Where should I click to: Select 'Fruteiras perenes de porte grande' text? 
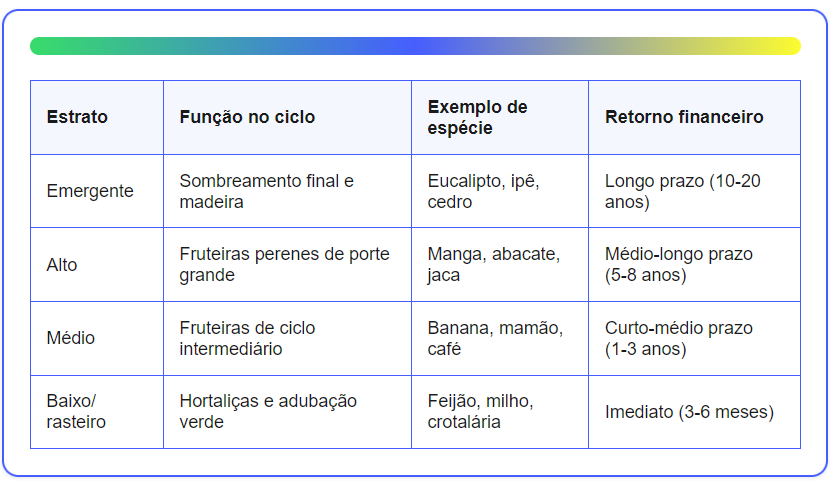(x=284, y=265)
